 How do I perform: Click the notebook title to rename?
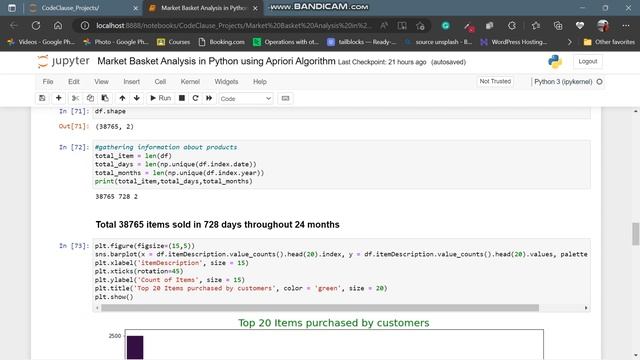pos(216,62)
